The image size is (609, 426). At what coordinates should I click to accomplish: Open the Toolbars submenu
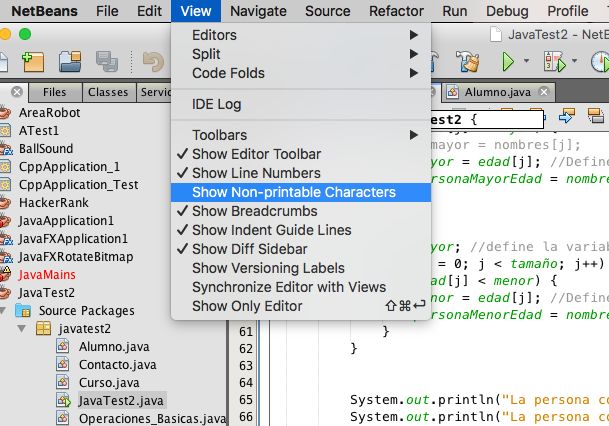coord(301,135)
